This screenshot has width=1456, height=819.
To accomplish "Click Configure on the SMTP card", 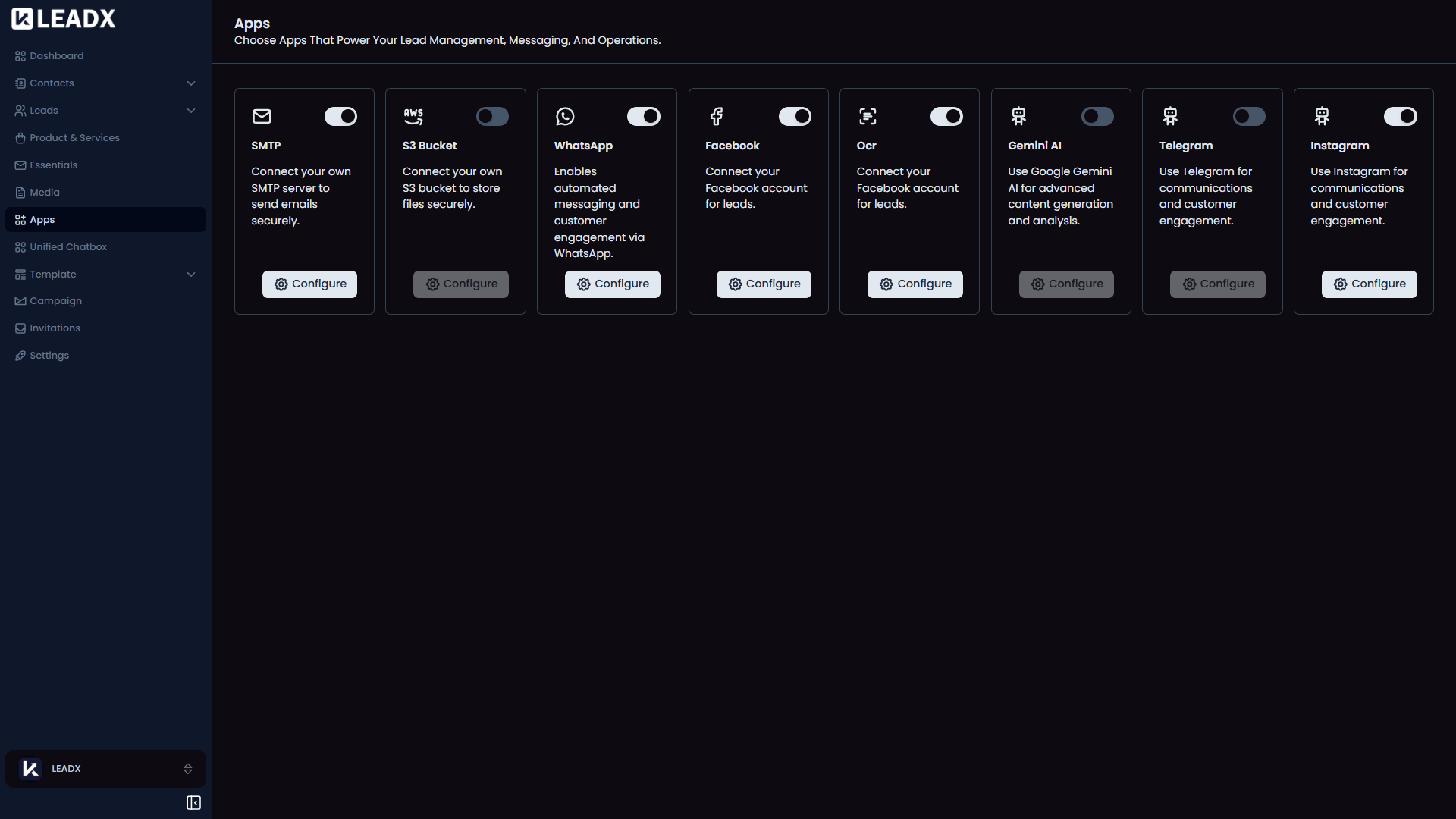I will click(x=309, y=284).
